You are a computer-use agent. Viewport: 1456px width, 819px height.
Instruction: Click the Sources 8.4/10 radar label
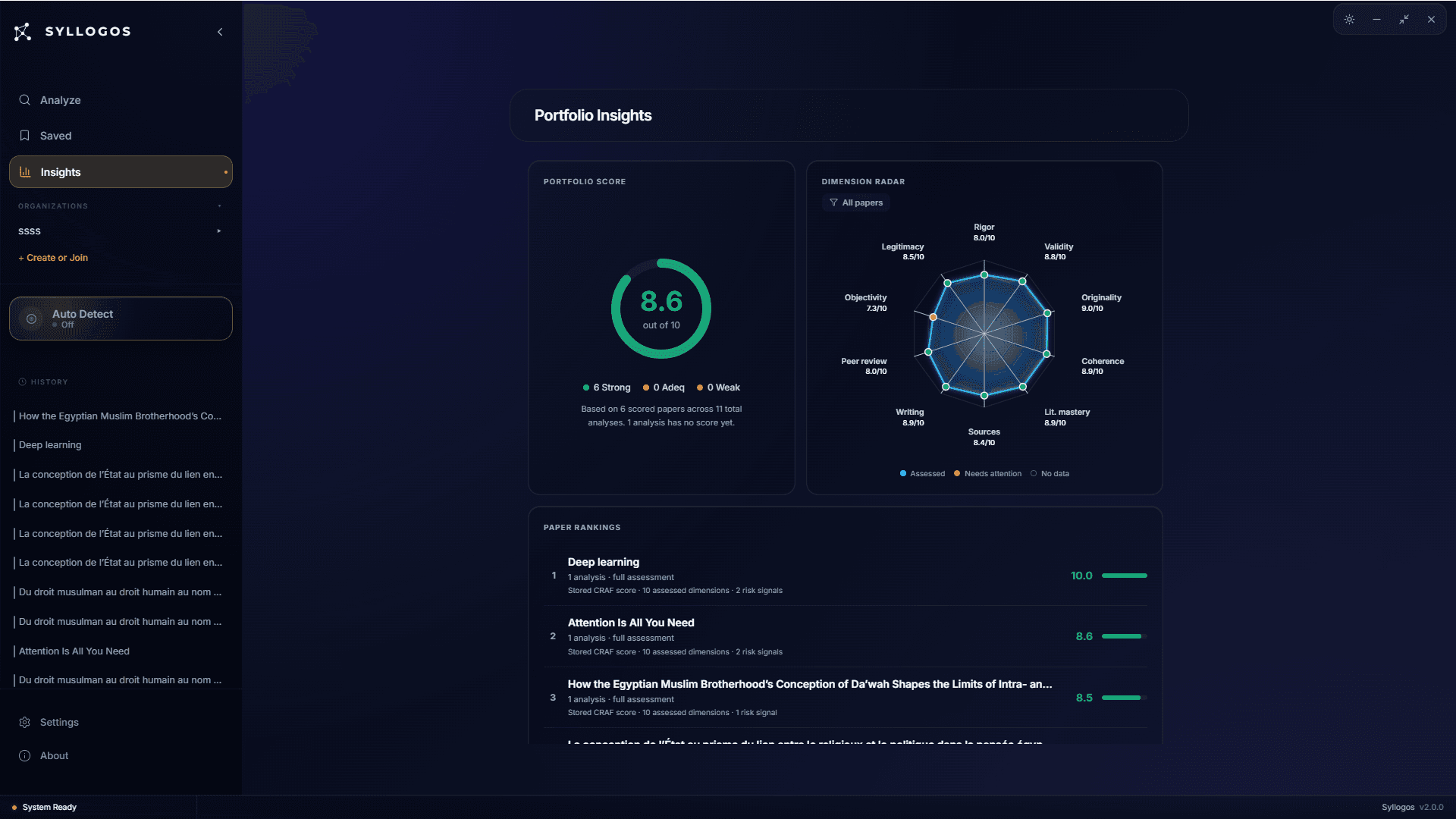984,438
